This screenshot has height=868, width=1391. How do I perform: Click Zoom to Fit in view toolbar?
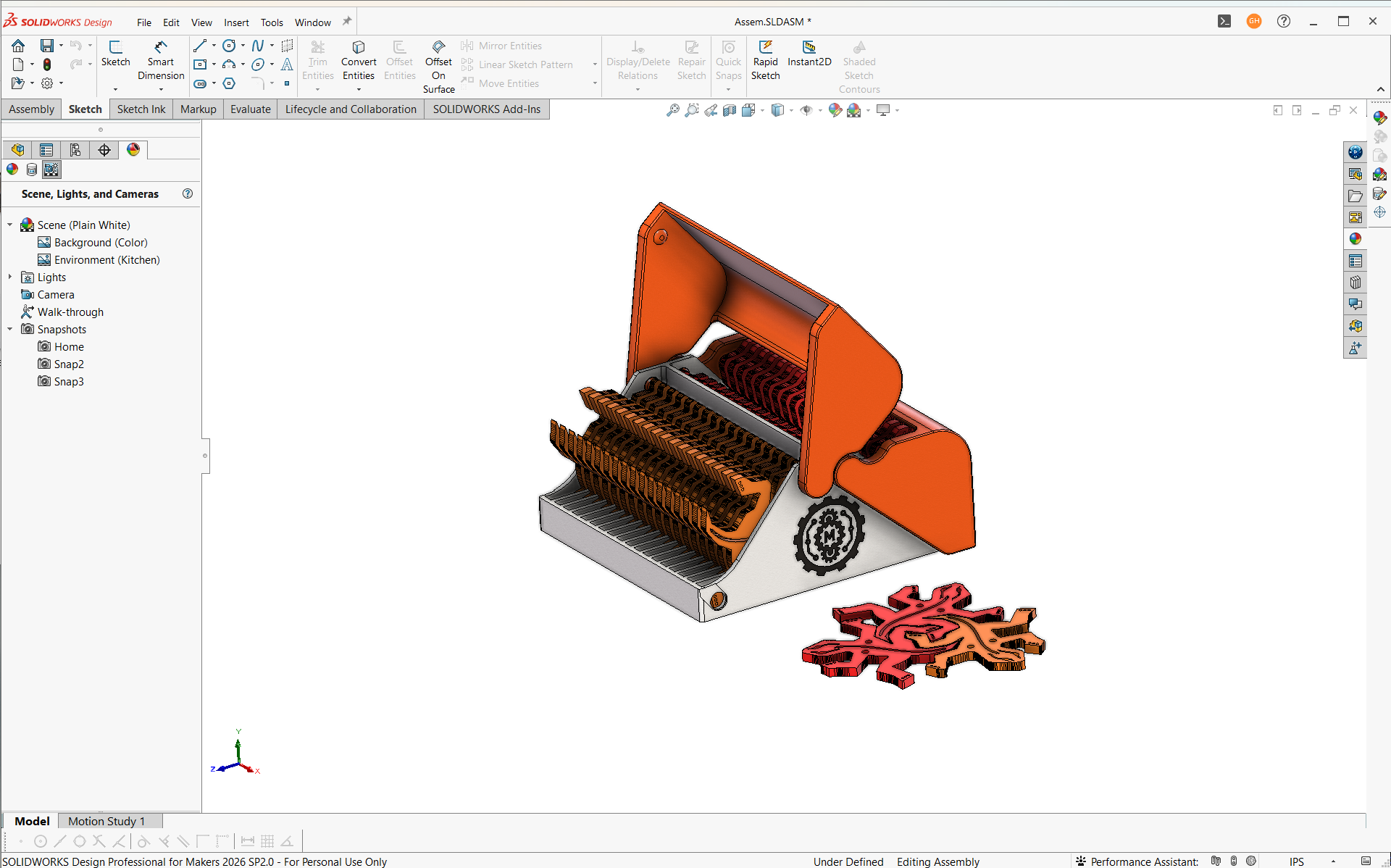pyautogui.click(x=673, y=110)
